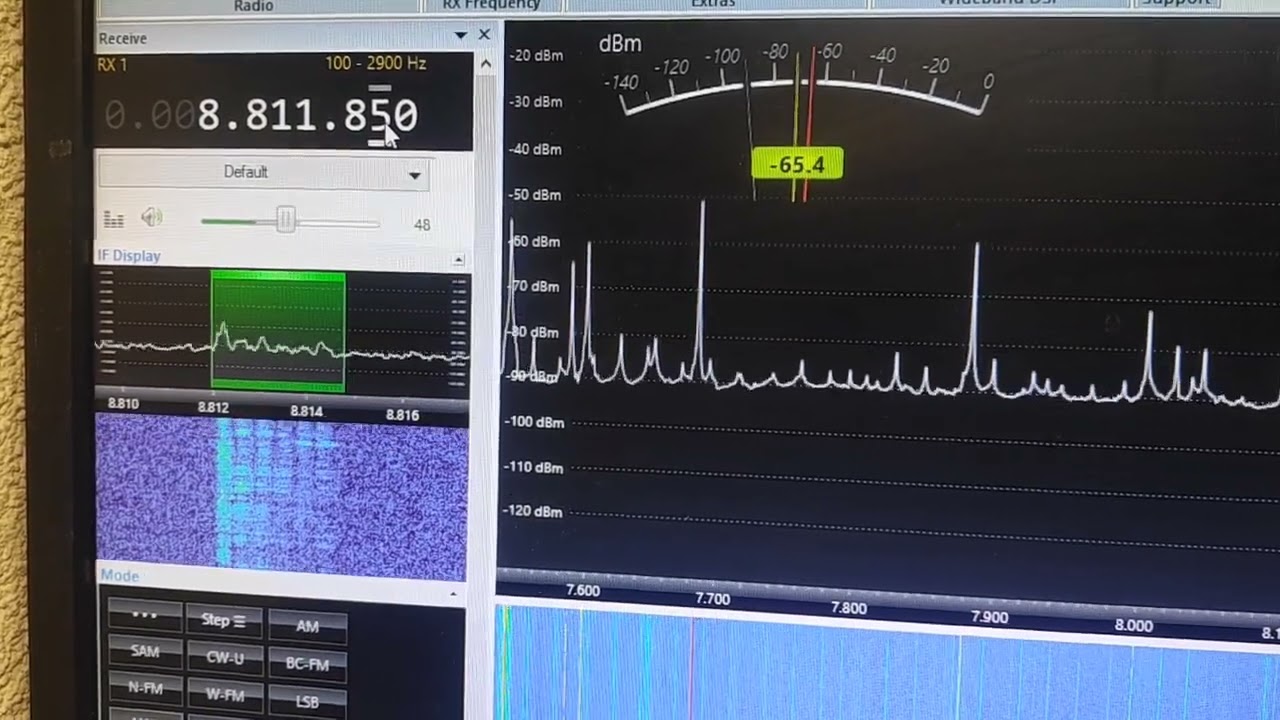Click the volume value 48
The image size is (1280, 720).
(422, 225)
